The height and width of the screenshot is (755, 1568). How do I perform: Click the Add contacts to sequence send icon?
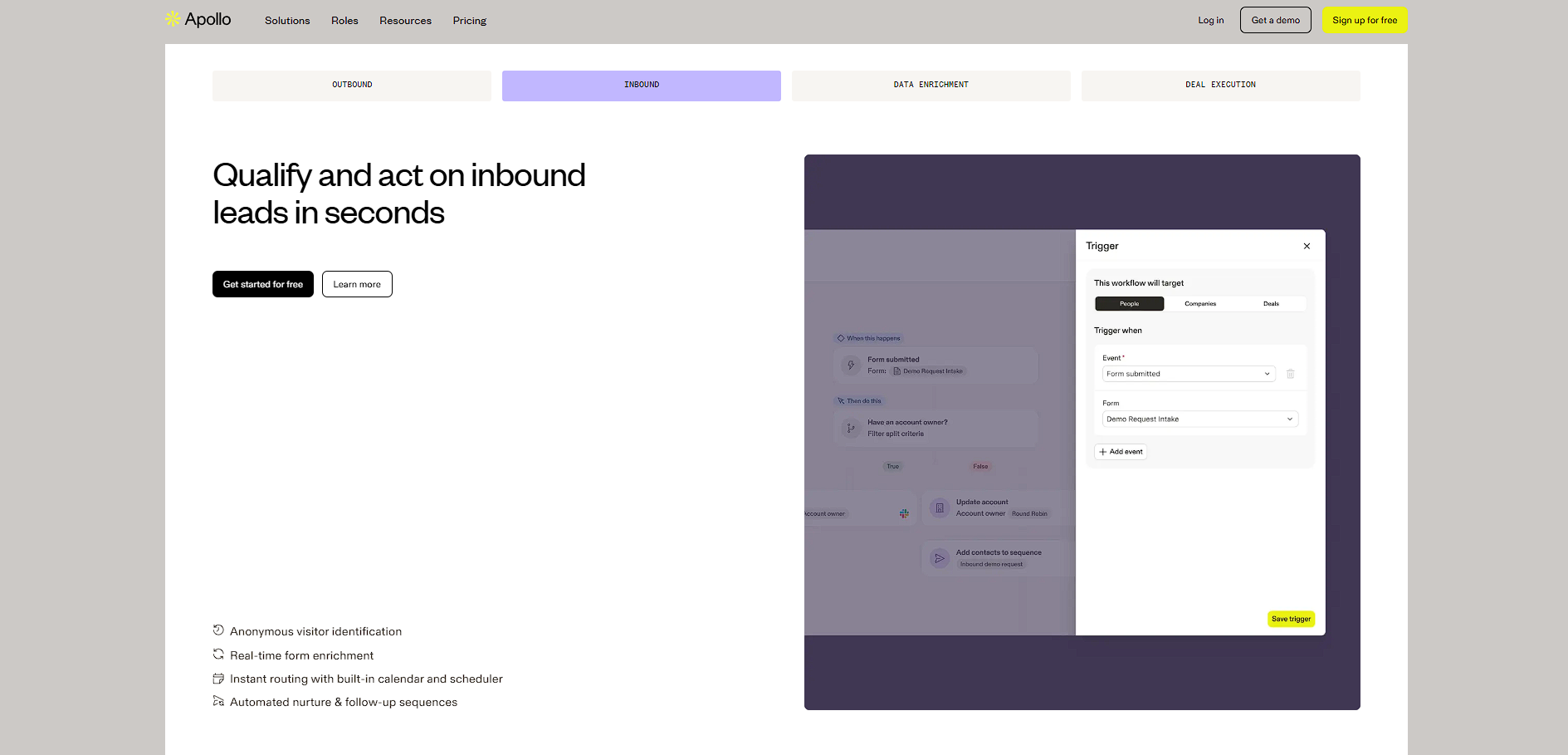point(939,558)
